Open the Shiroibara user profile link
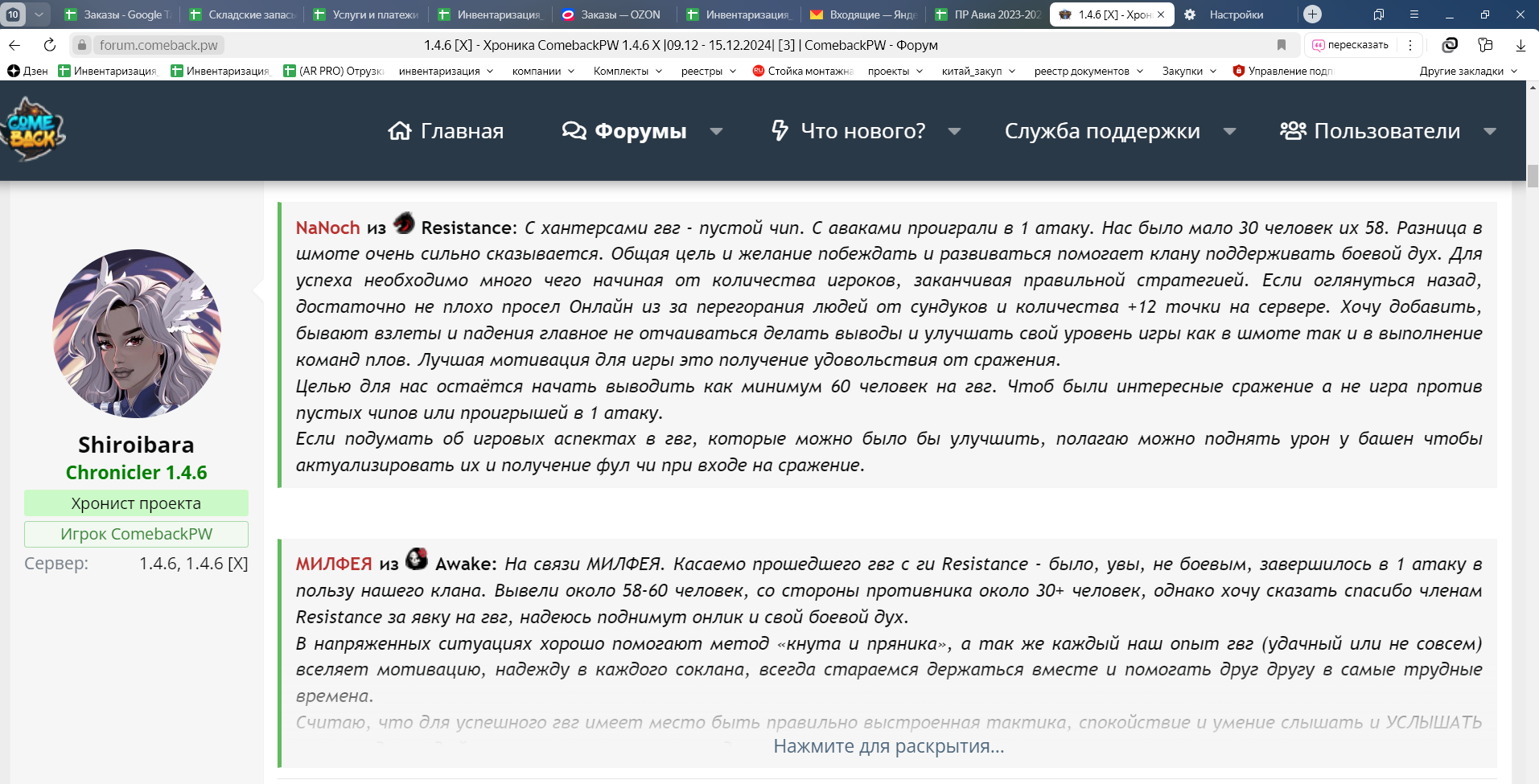This screenshot has width=1539, height=784. [x=136, y=445]
